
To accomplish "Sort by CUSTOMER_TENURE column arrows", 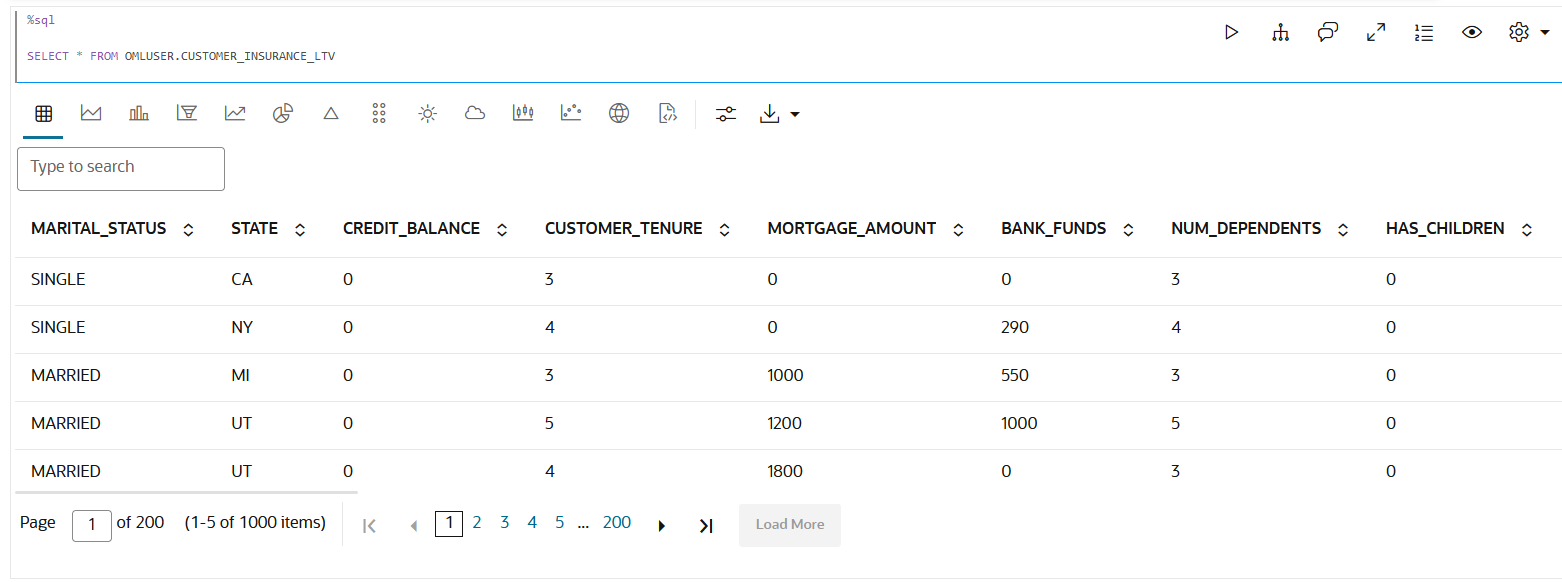I will (x=724, y=230).
